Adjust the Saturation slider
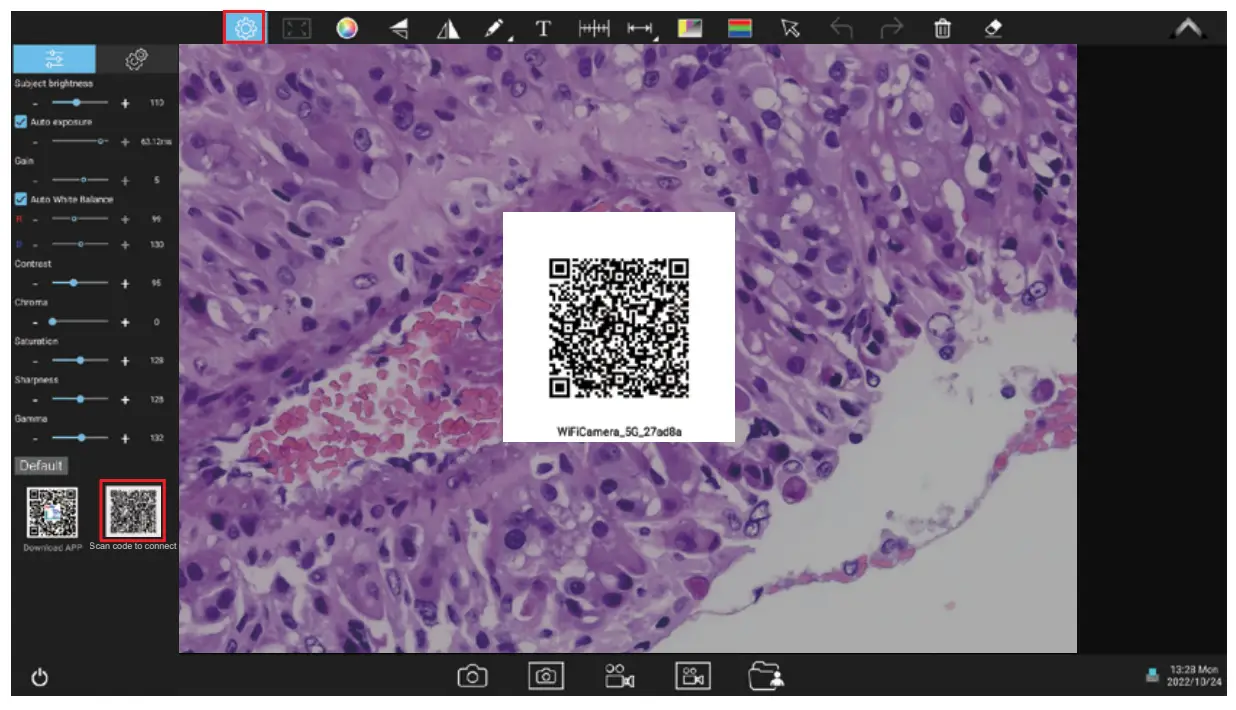The width and height of the screenshot is (1236, 710). tap(80, 360)
